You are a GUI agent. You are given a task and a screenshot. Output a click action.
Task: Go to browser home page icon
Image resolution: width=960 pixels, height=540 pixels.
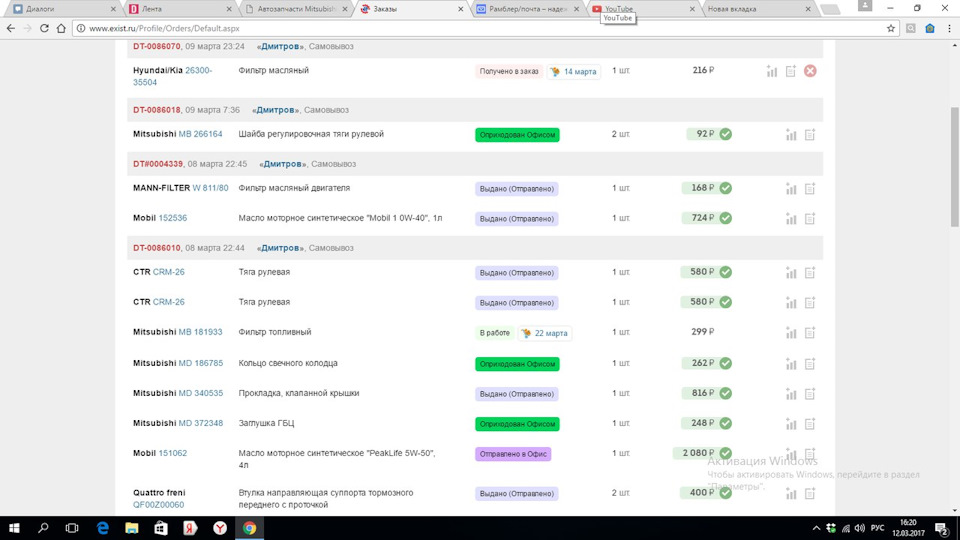click(x=61, y=28)
